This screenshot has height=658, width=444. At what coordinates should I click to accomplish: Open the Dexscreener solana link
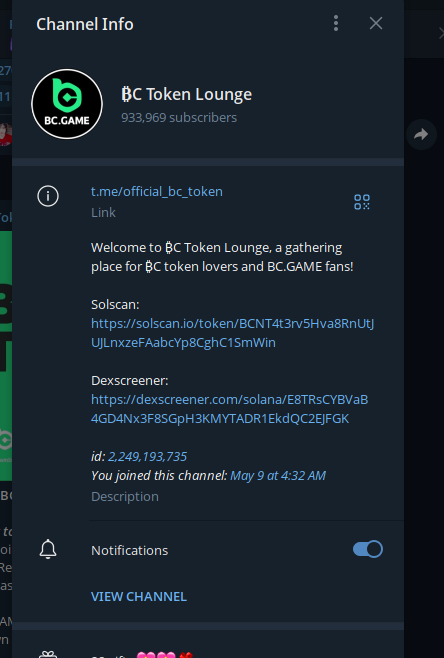pos(230,409)
